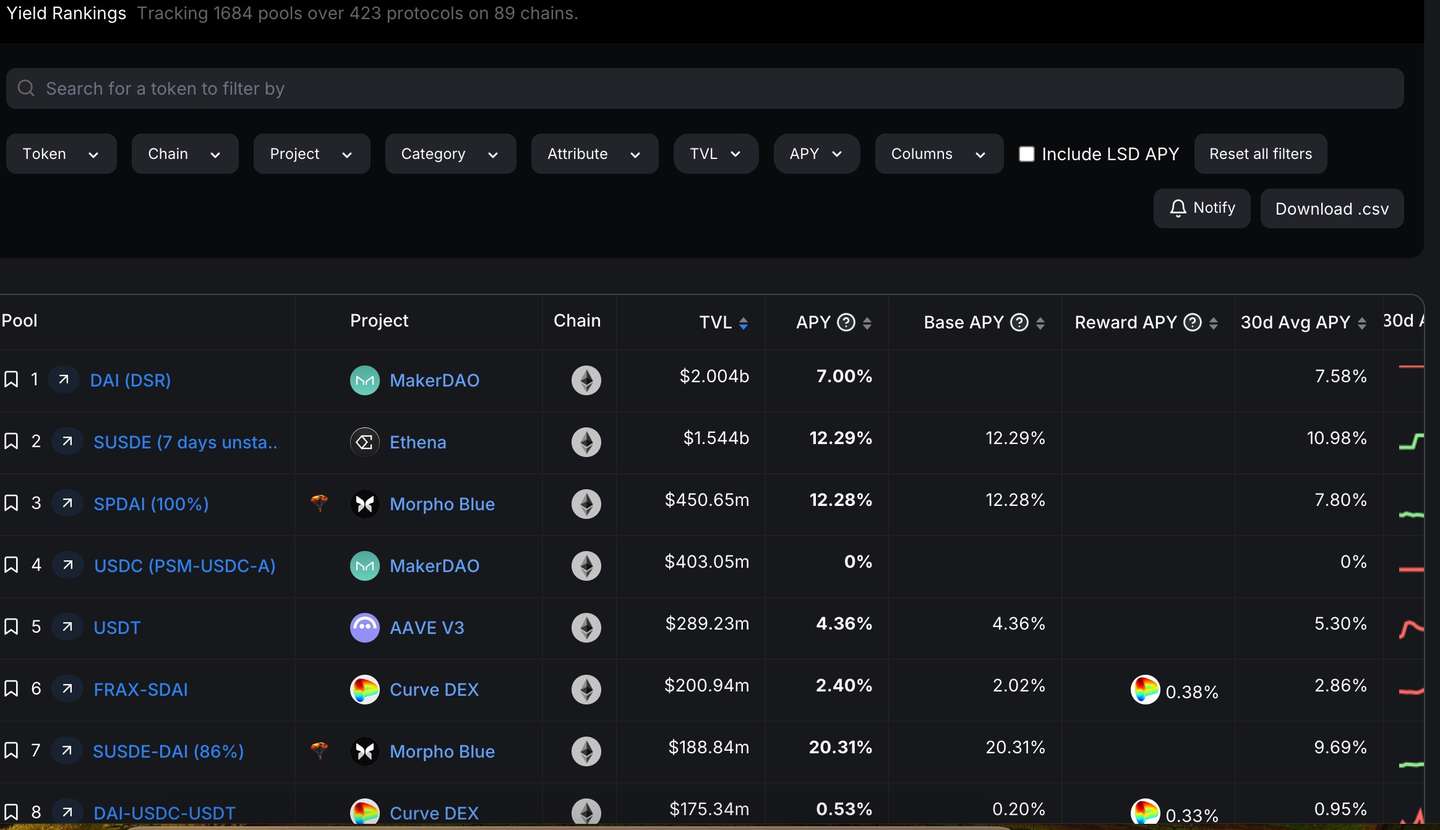Click the Reward APY help icon
The height and width of the screenshot is (830, 1440).
click(1192, 322)
